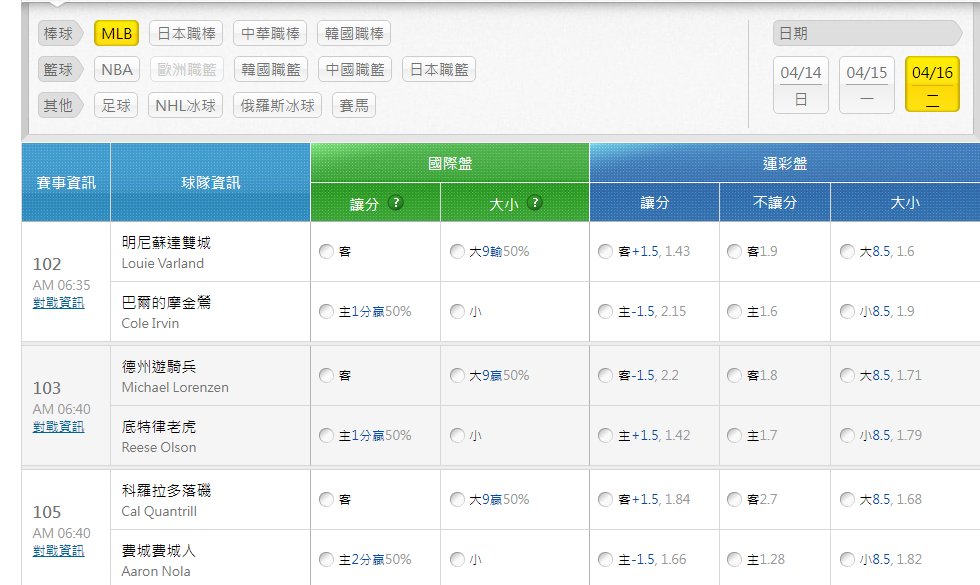Open the 讓分 help question-mark icon
This screenshot has height=585, width=980.
395,202
